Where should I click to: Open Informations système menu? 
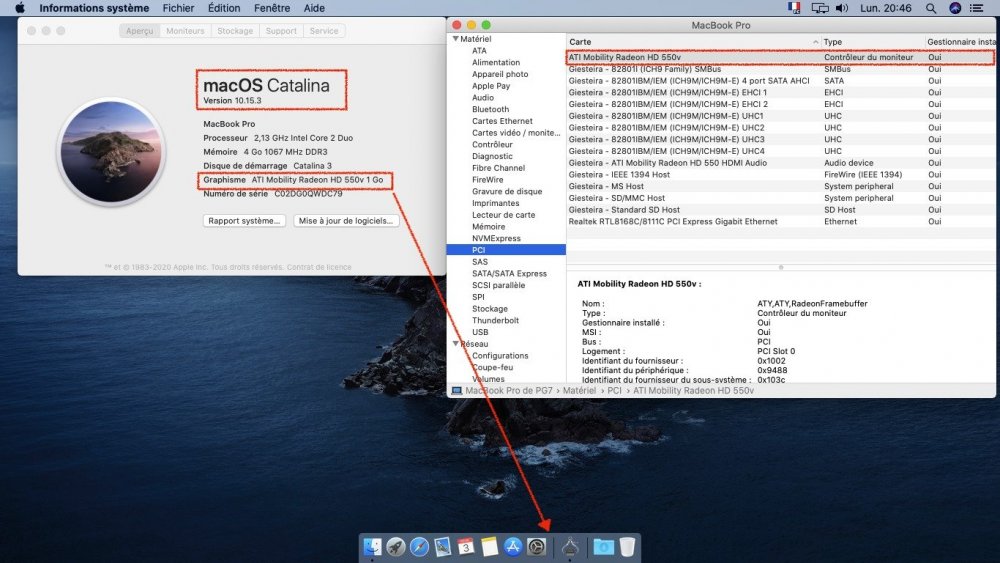click(94, 8)
